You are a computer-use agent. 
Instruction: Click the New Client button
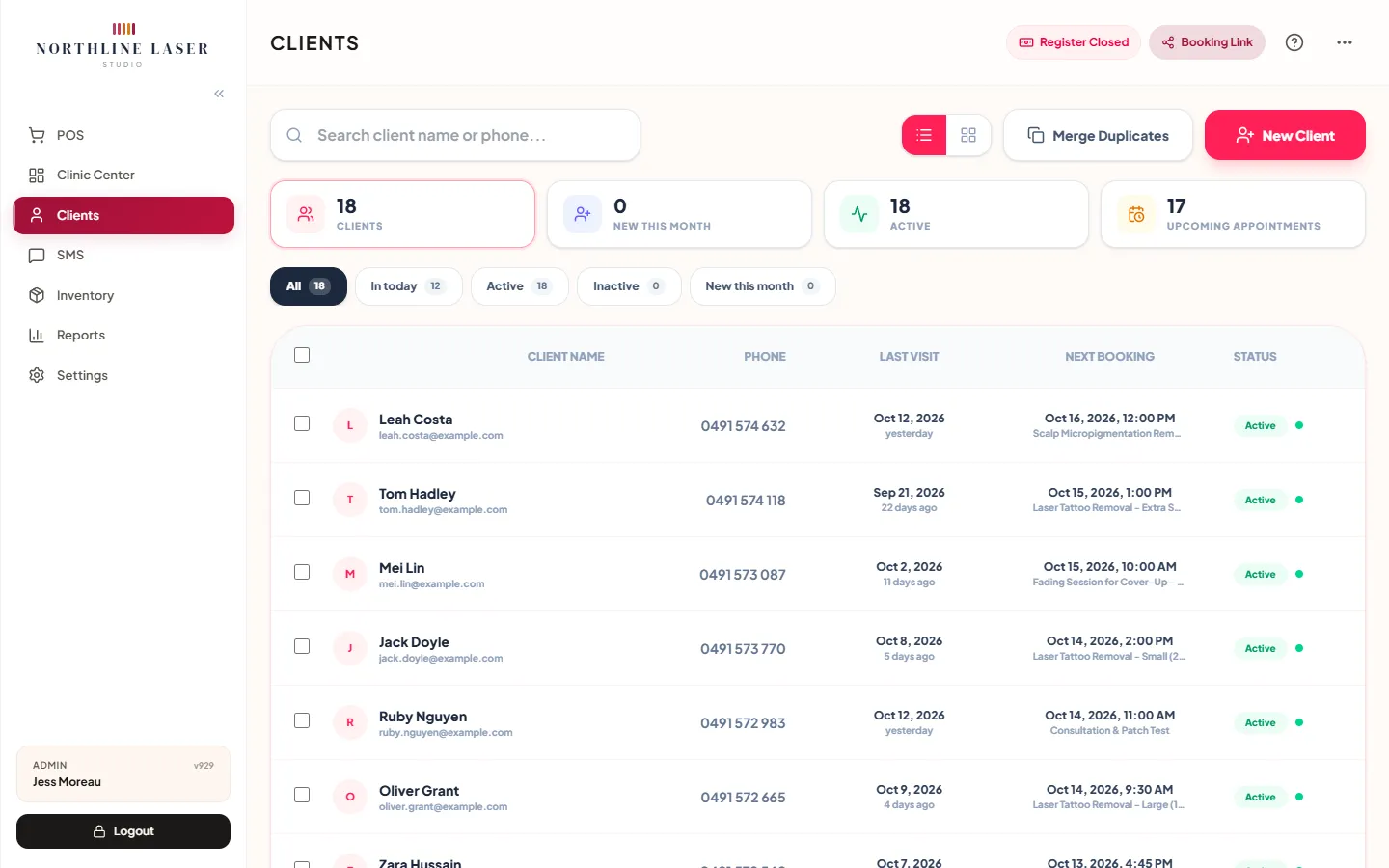point(1285,135)
